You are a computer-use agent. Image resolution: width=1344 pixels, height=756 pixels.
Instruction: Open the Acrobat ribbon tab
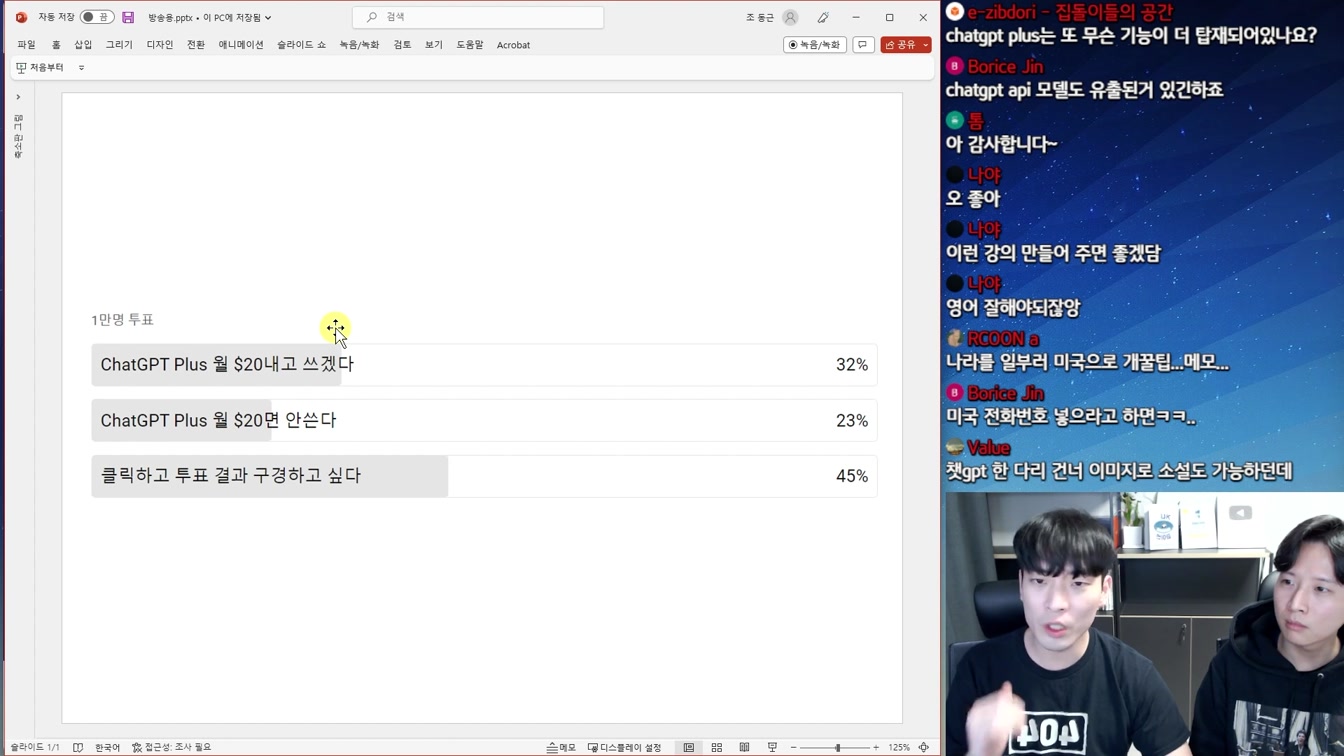pos(514,45)
